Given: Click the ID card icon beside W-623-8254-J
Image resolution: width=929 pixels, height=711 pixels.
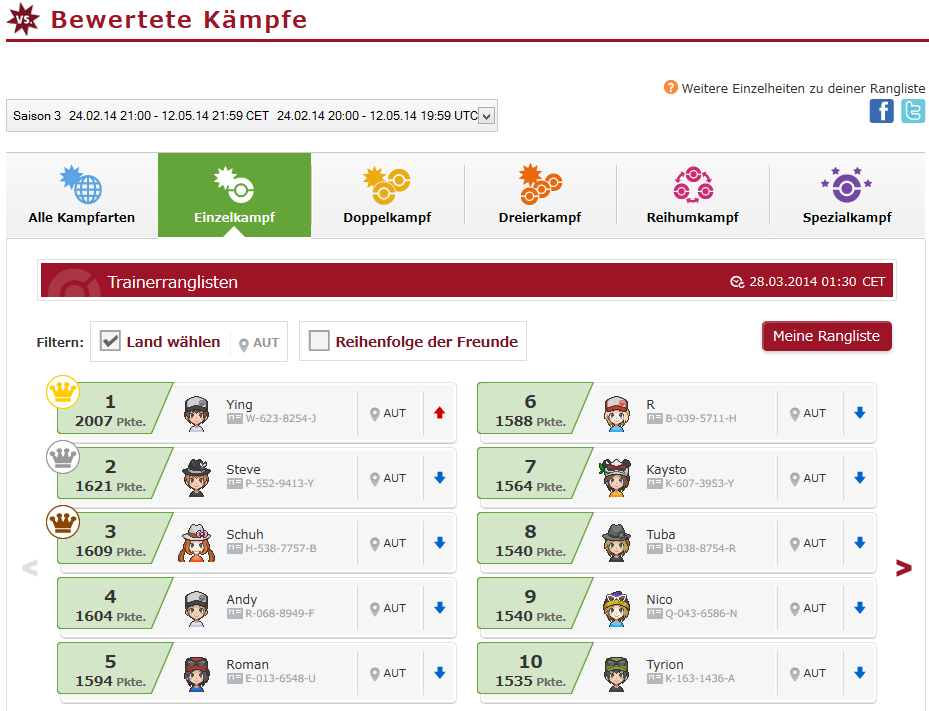Looking at the screenshot, I should click(x=235, y=418).
